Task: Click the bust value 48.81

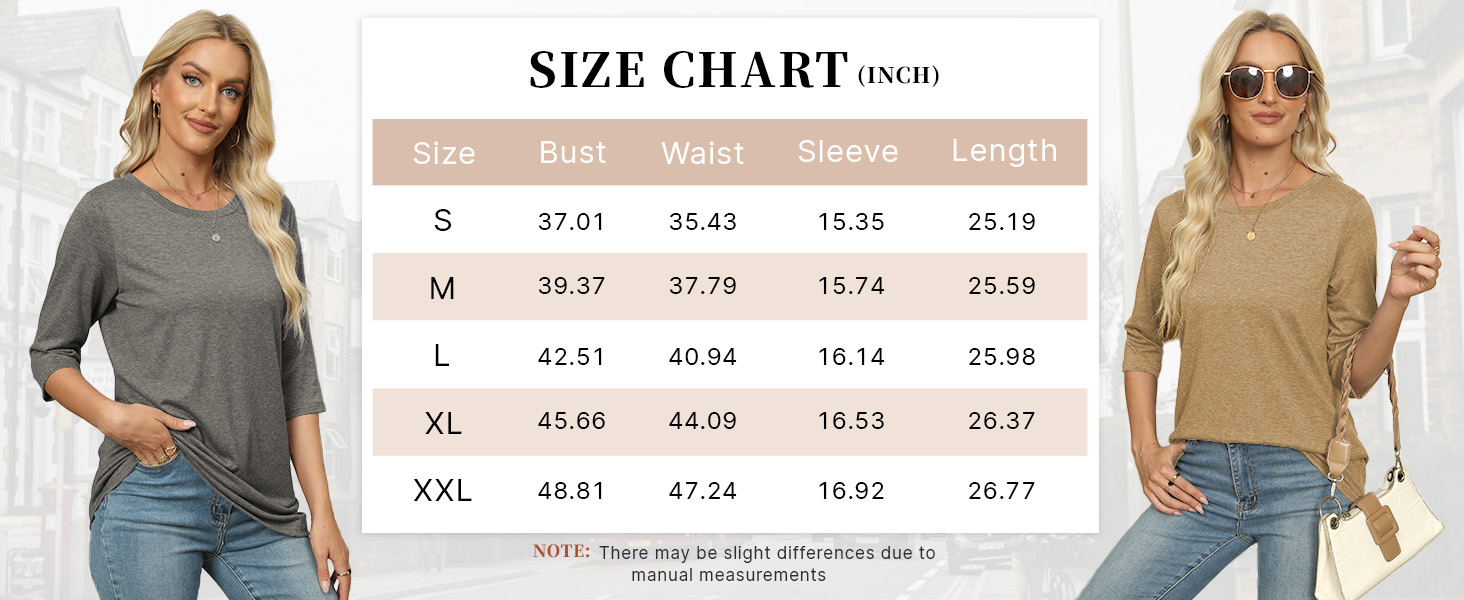Action: click(x=572, y=491)
